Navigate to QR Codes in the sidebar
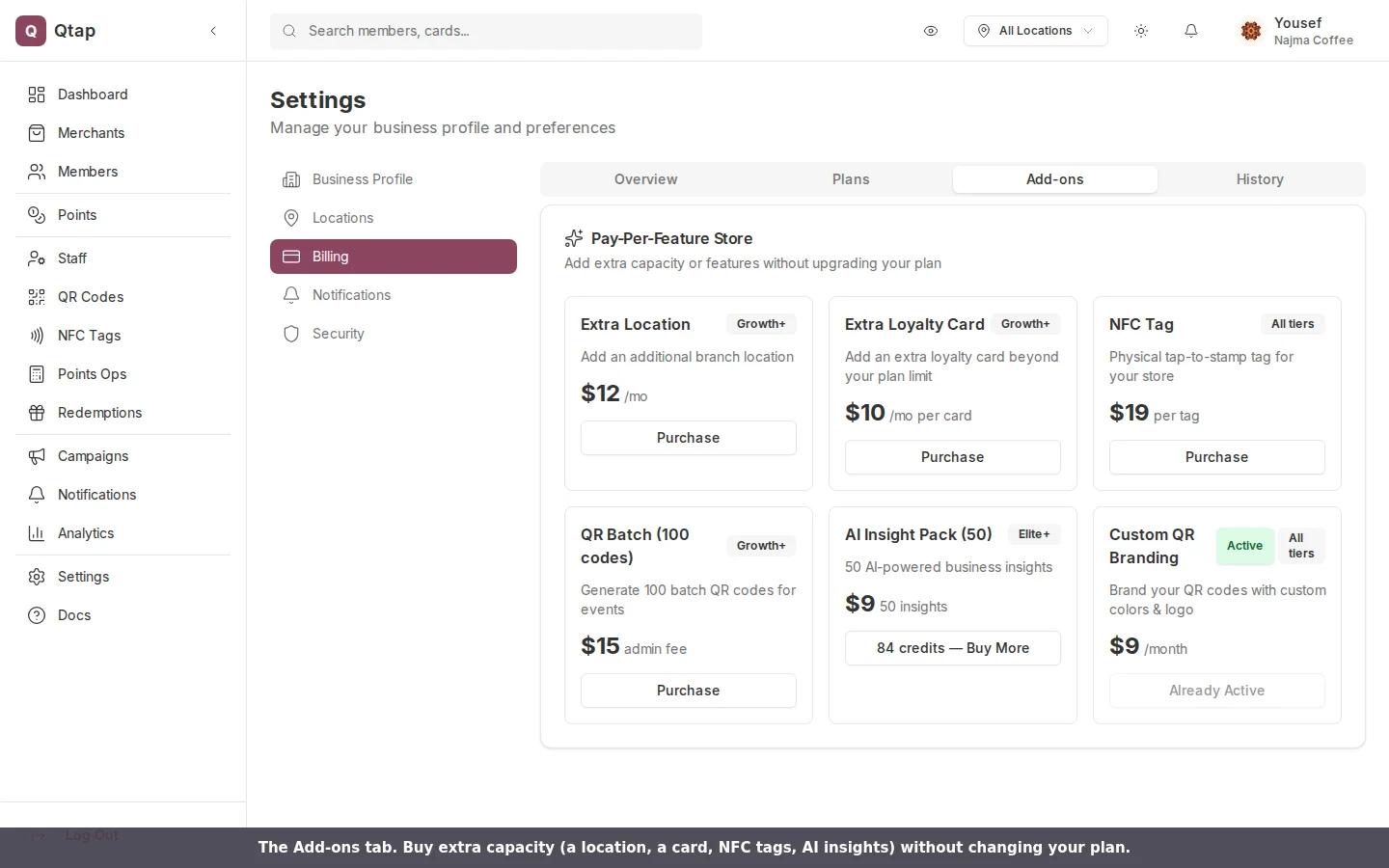The image size is (1389, 868). pos(123,297)
